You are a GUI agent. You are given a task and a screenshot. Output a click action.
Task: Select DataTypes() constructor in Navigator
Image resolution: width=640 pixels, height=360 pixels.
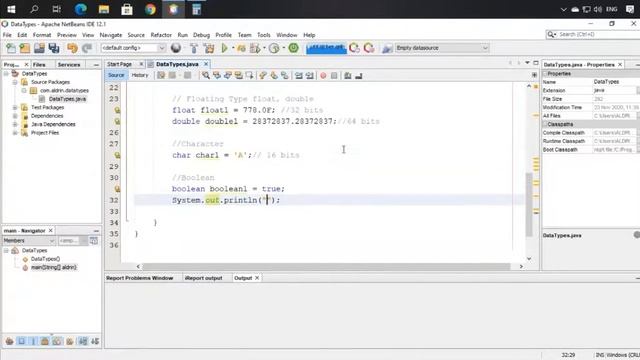point(45,259)
